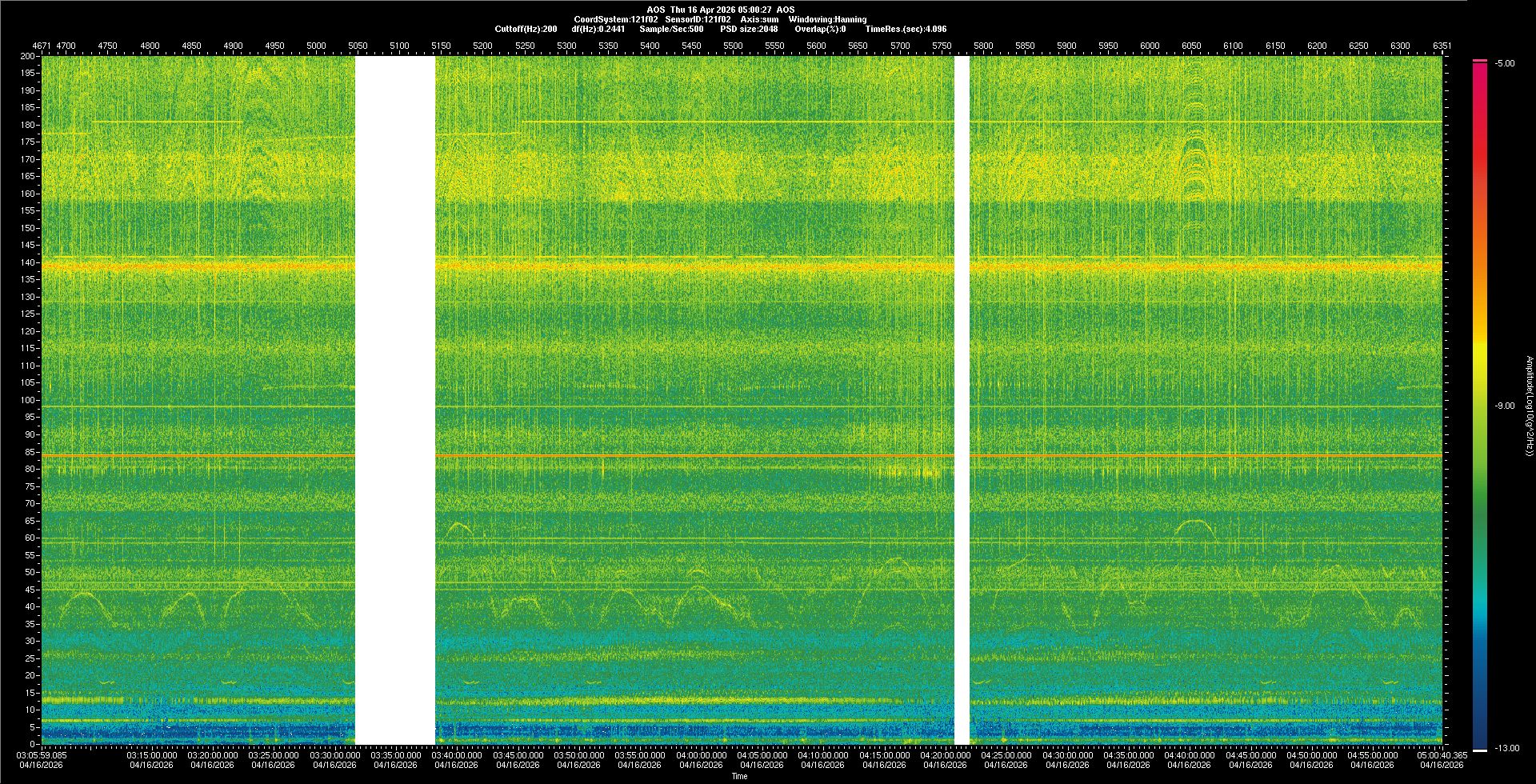Click the -13.00 amplitude scale label
1536x784 pixels.
1506,749
